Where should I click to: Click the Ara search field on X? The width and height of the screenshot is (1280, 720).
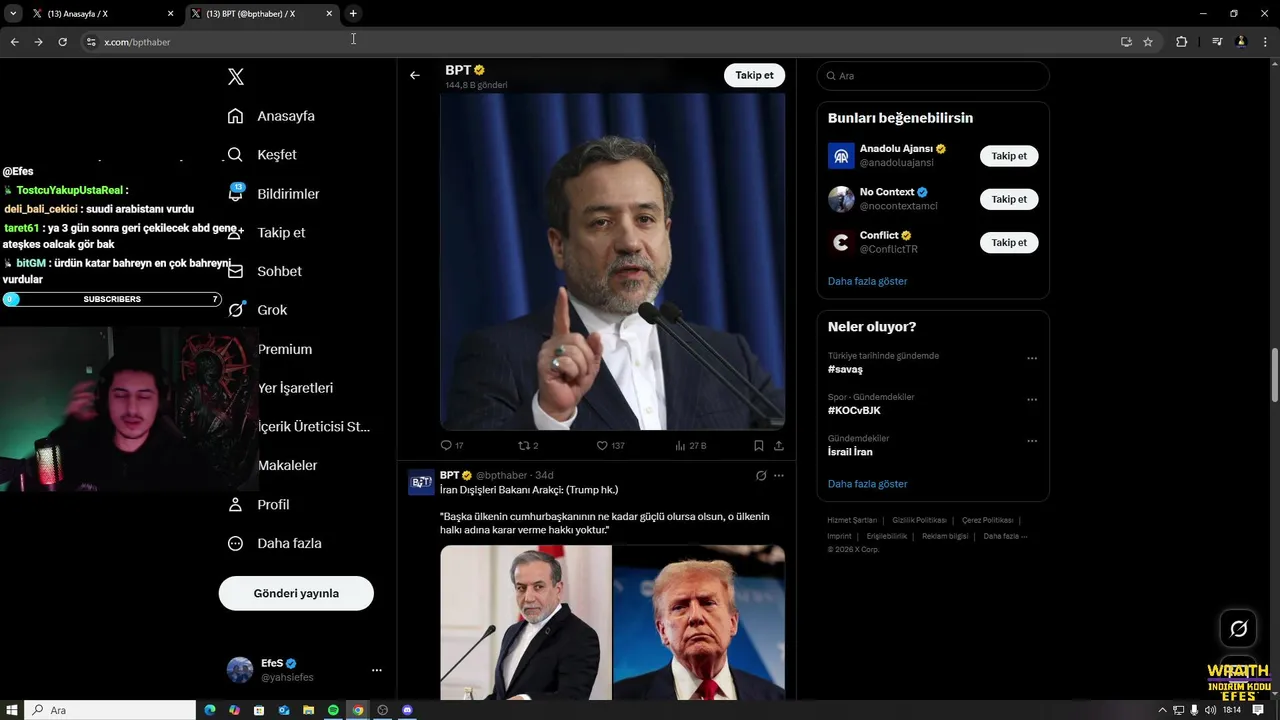coord(933,76)
